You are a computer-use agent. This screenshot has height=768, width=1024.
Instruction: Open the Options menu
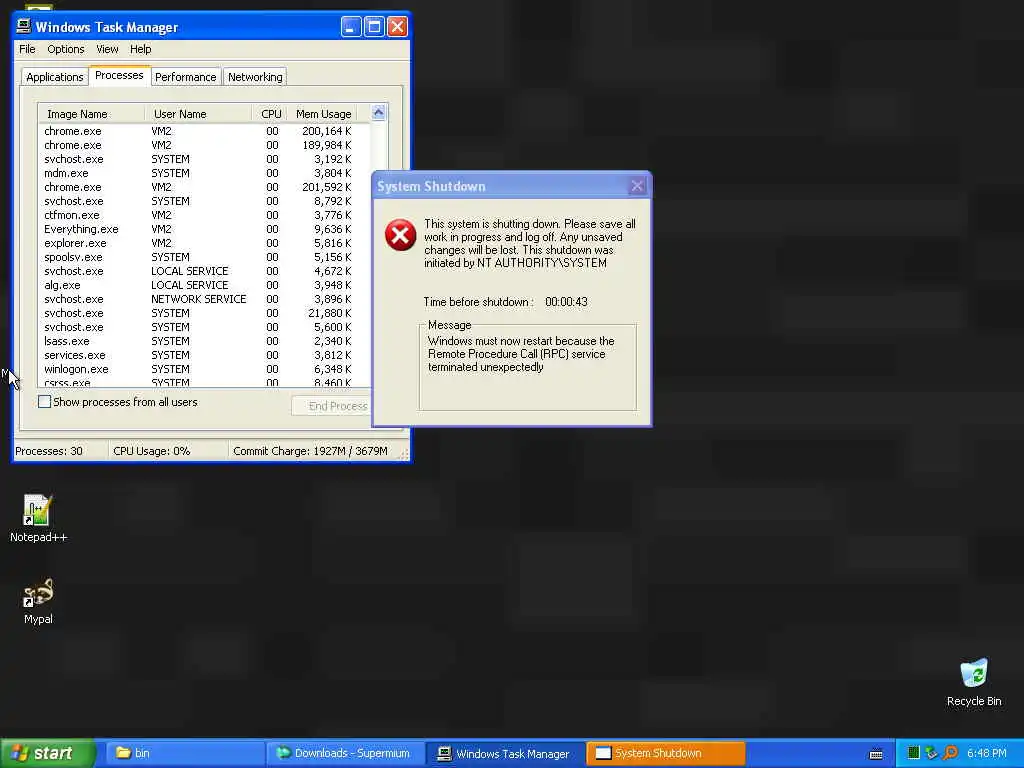click(65, 49)
